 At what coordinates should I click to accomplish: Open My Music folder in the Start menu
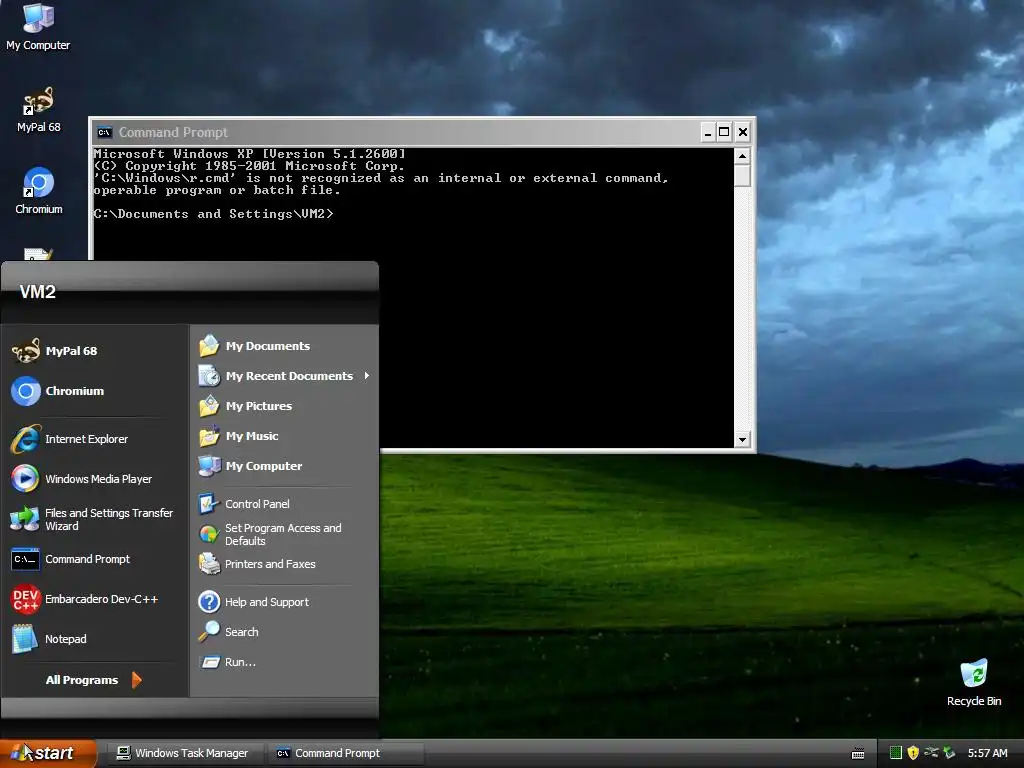[x=284, y=436]
